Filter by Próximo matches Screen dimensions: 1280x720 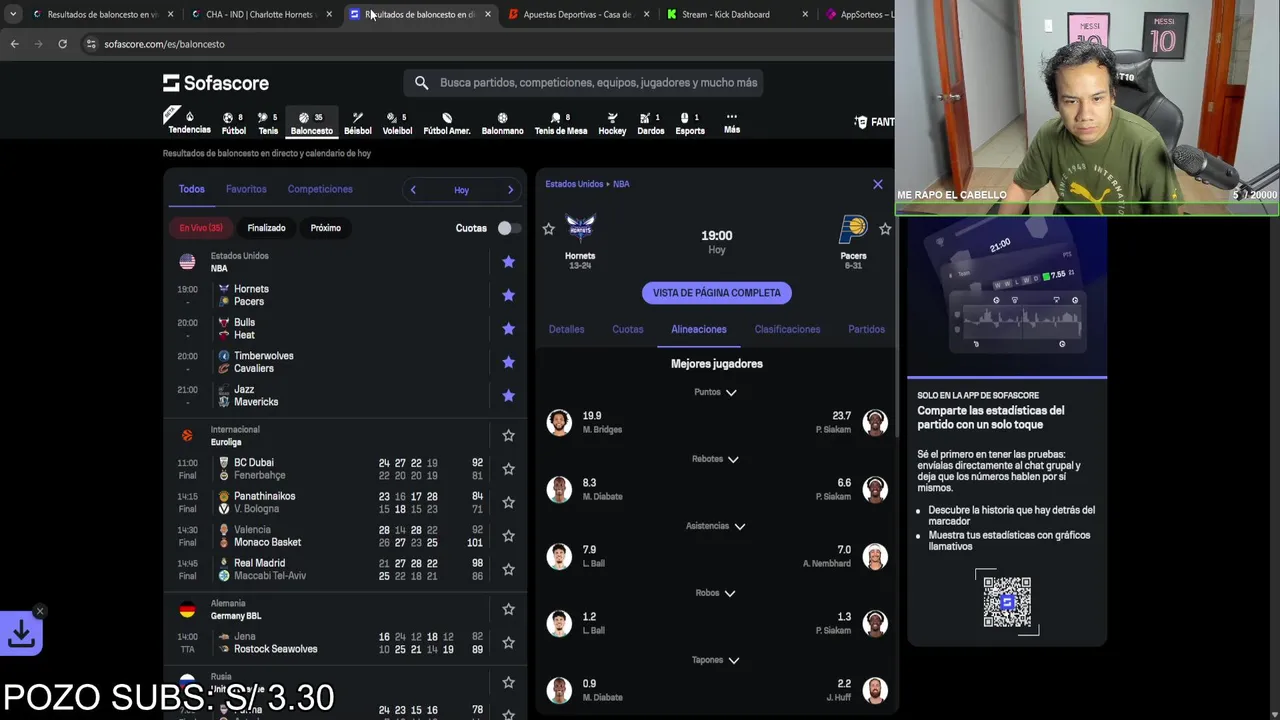326,228
